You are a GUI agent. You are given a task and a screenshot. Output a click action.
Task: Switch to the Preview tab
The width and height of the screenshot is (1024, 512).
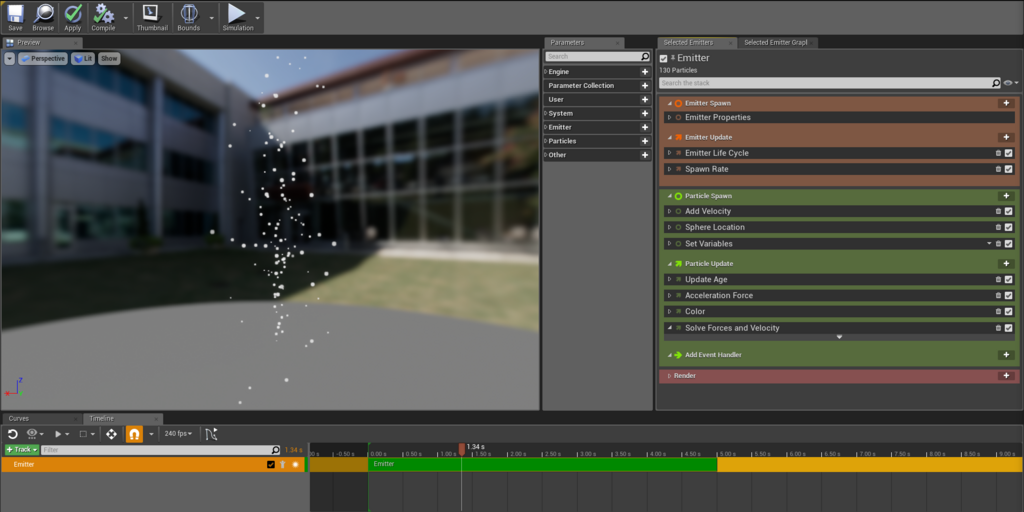pyautogui.click(x=41, y=42)
